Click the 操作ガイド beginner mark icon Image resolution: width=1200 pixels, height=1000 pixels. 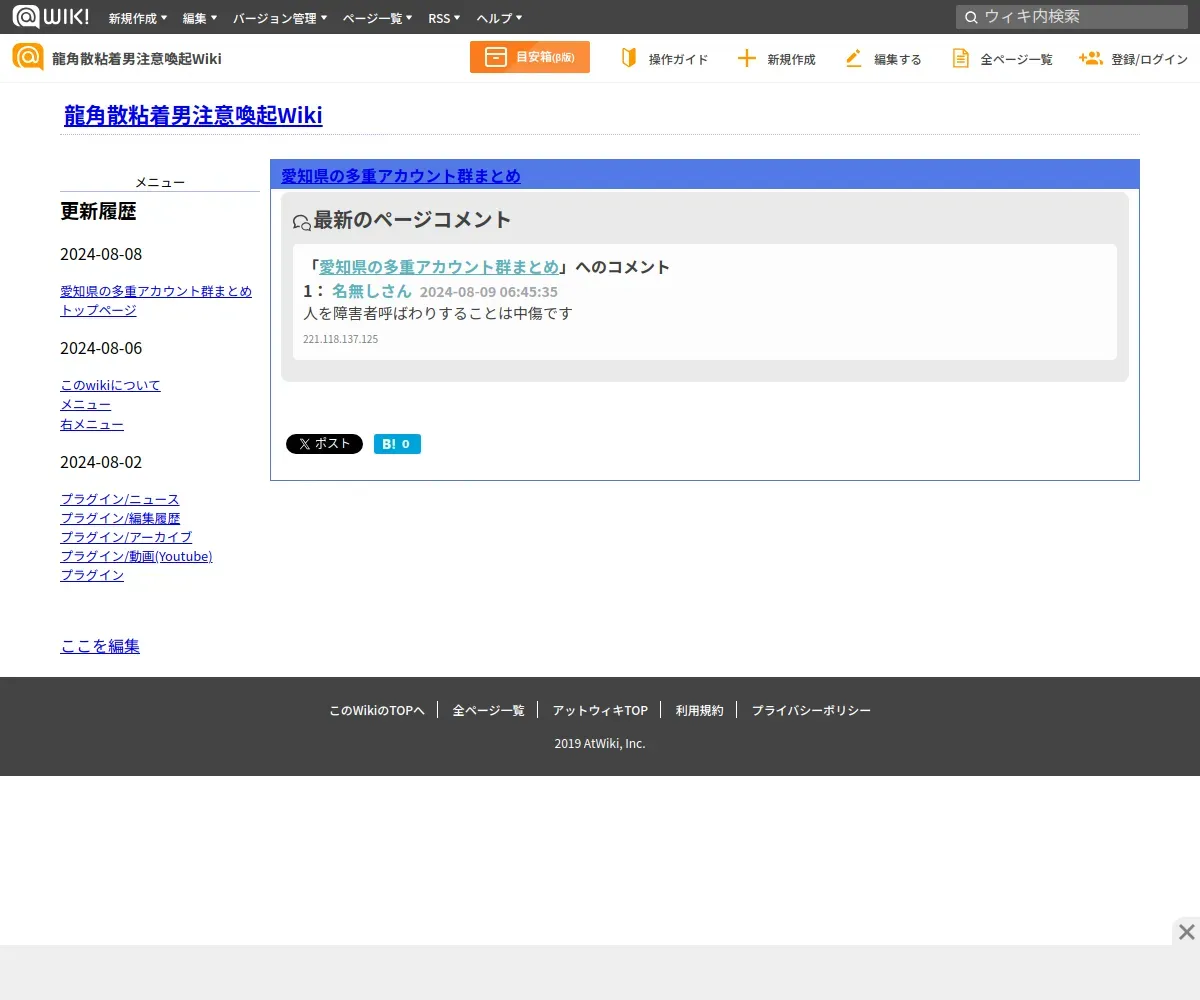pyautogui.click(x=628, y=58)
